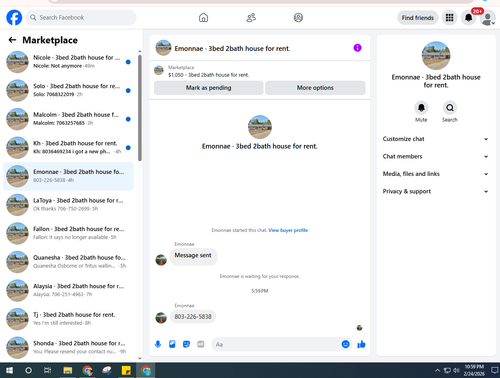Open the emoji picker in message box
Screen dimensions: 500x378
(346, 344)
